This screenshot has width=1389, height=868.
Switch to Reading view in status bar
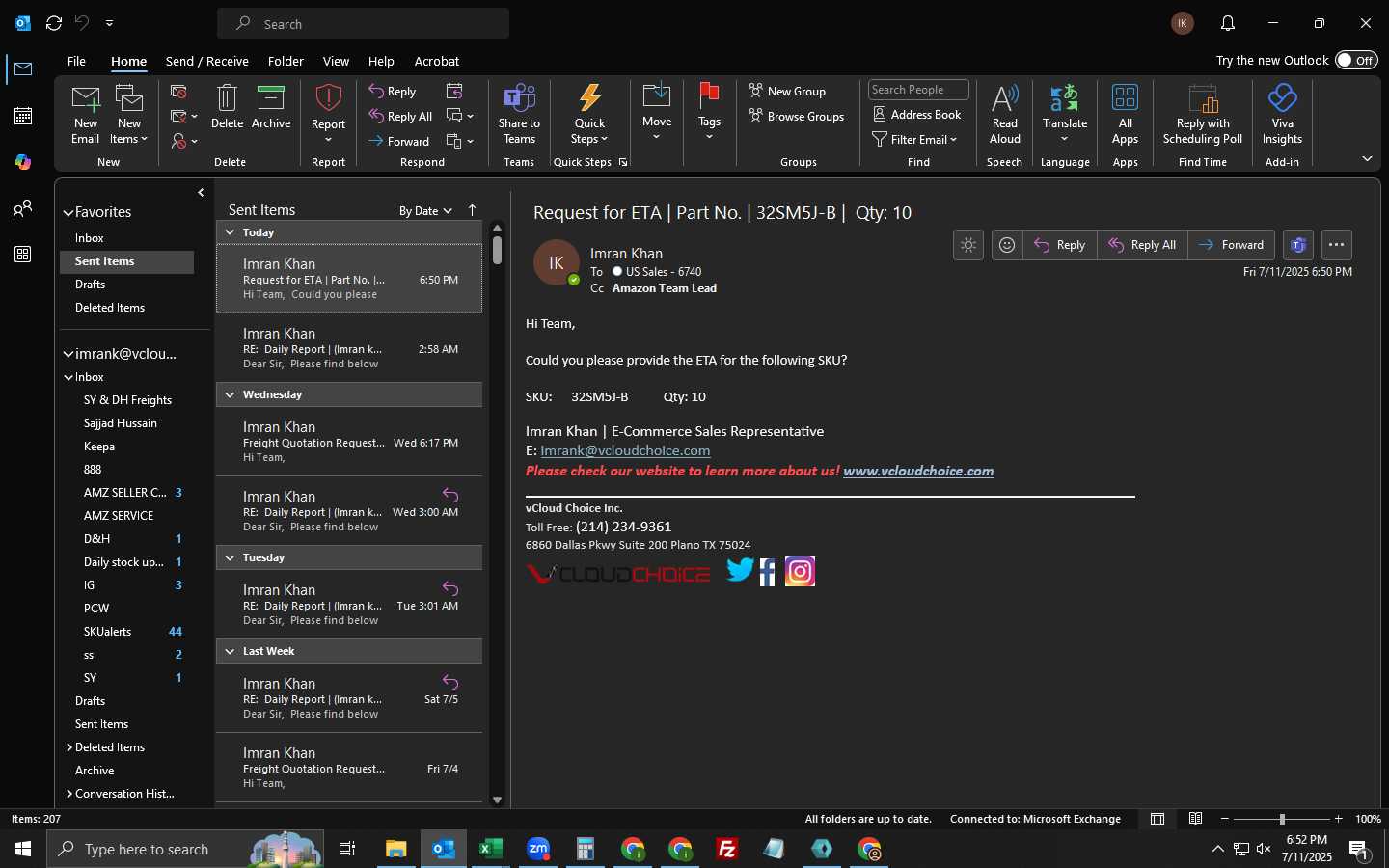click(x=1196, y=819)
